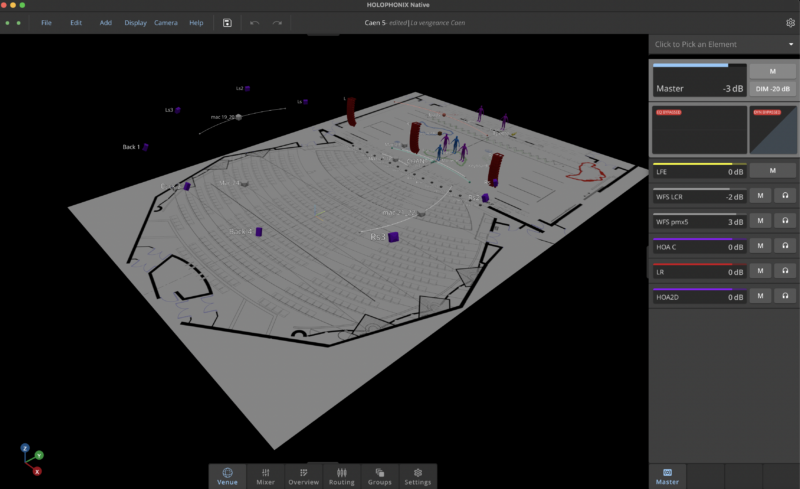The height and width of the screenshot is (489, 800).
Task: Listen to HOA2D via headphone icon
Action: tap(786, 296)
